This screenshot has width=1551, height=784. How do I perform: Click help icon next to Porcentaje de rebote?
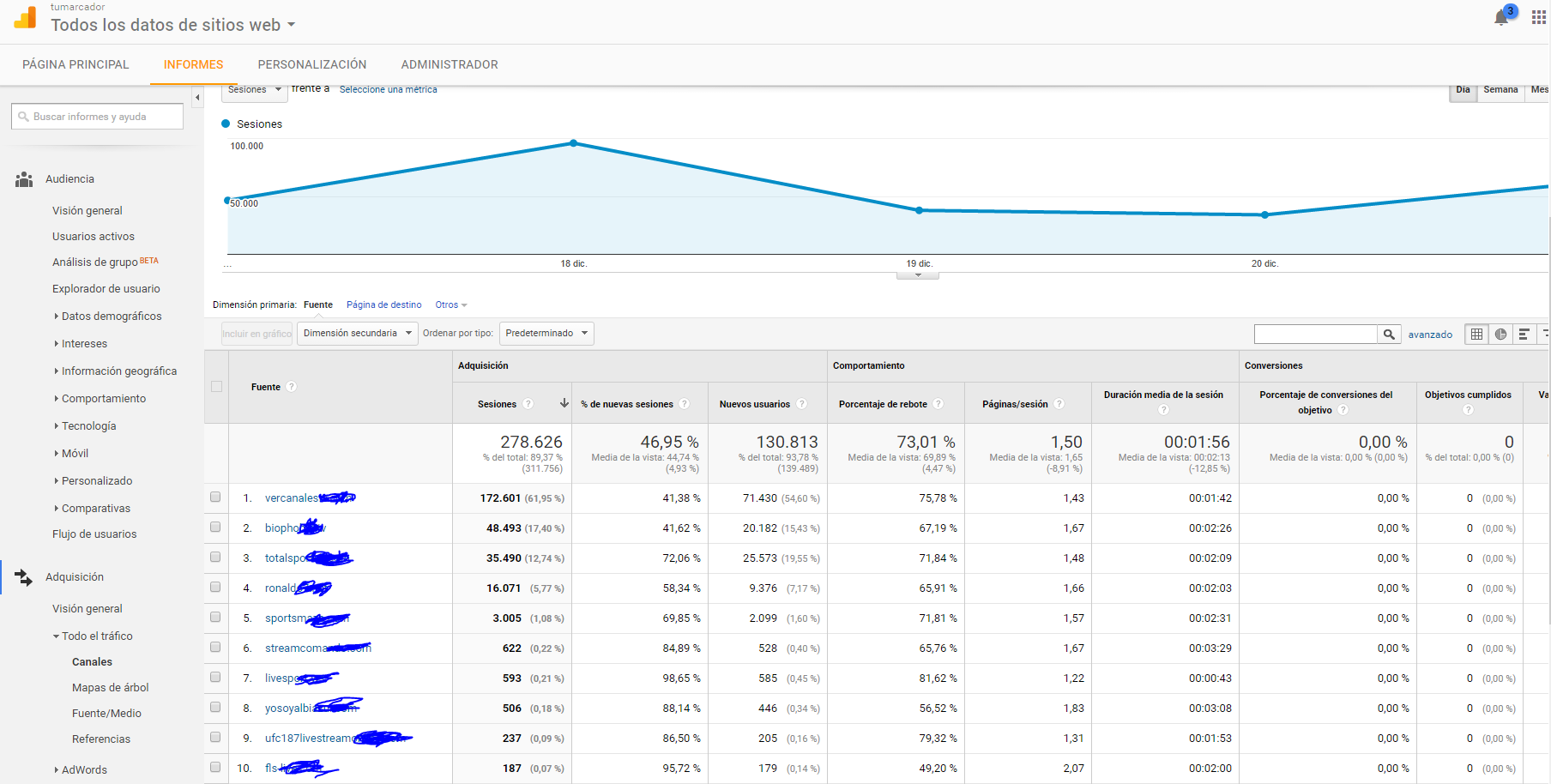[x=938, y=404]
